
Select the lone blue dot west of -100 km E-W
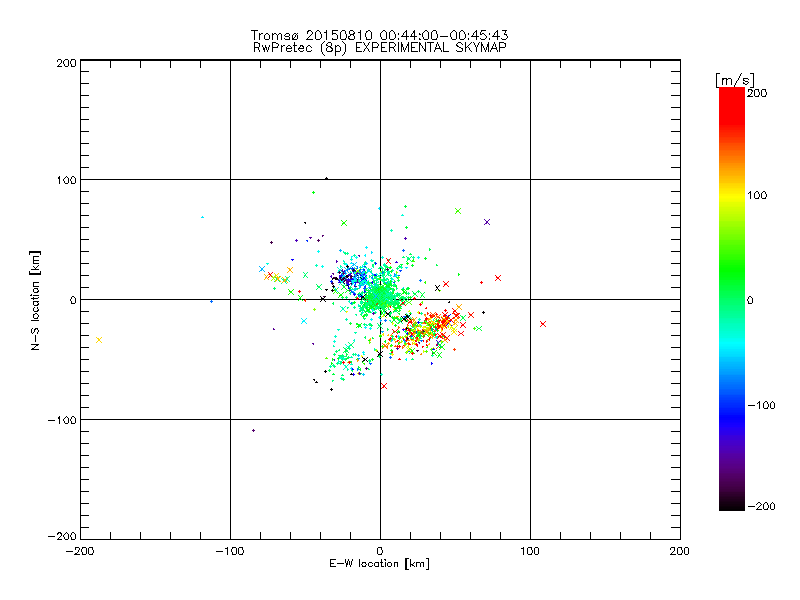point(211,302)
